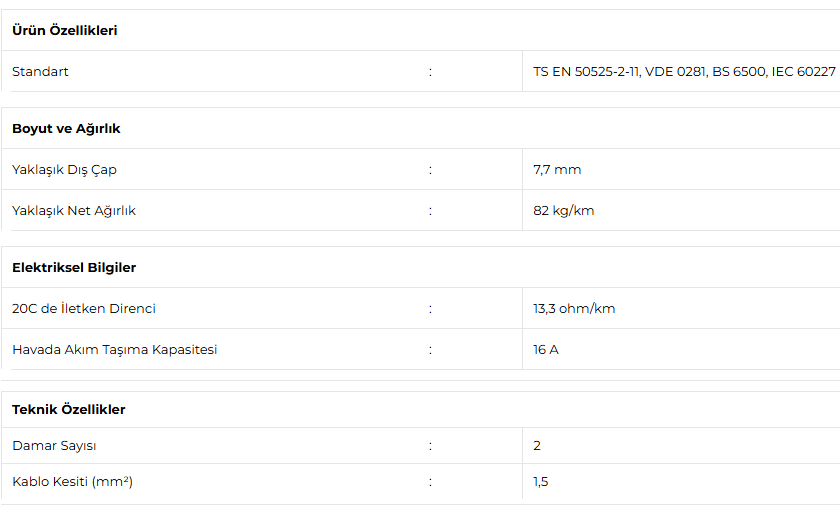840x506 pixels.
Task: Click the 7,7 mm diameter value
Action: pos(557,170)
